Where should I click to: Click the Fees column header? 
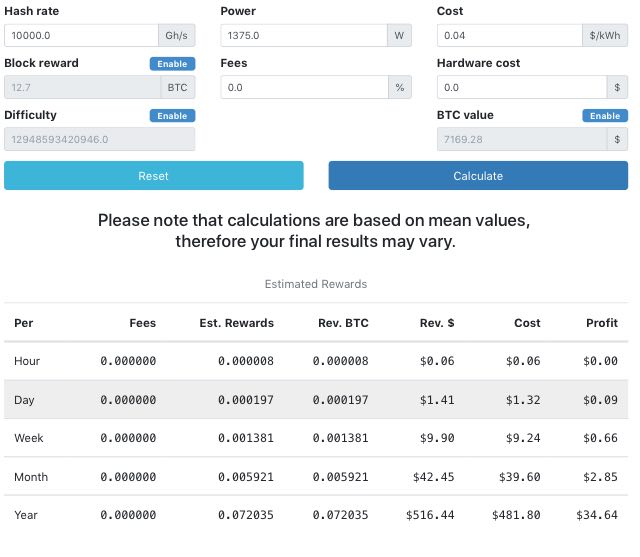[142, 323]
